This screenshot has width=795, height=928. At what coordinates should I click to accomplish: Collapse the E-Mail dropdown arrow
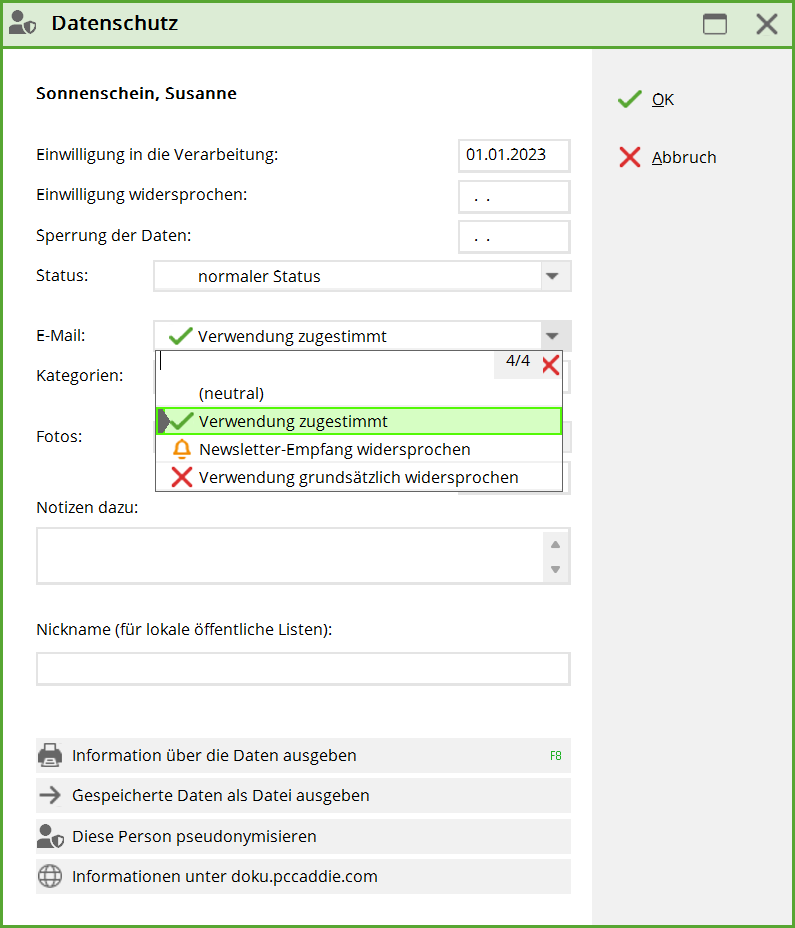coord(551,336)
